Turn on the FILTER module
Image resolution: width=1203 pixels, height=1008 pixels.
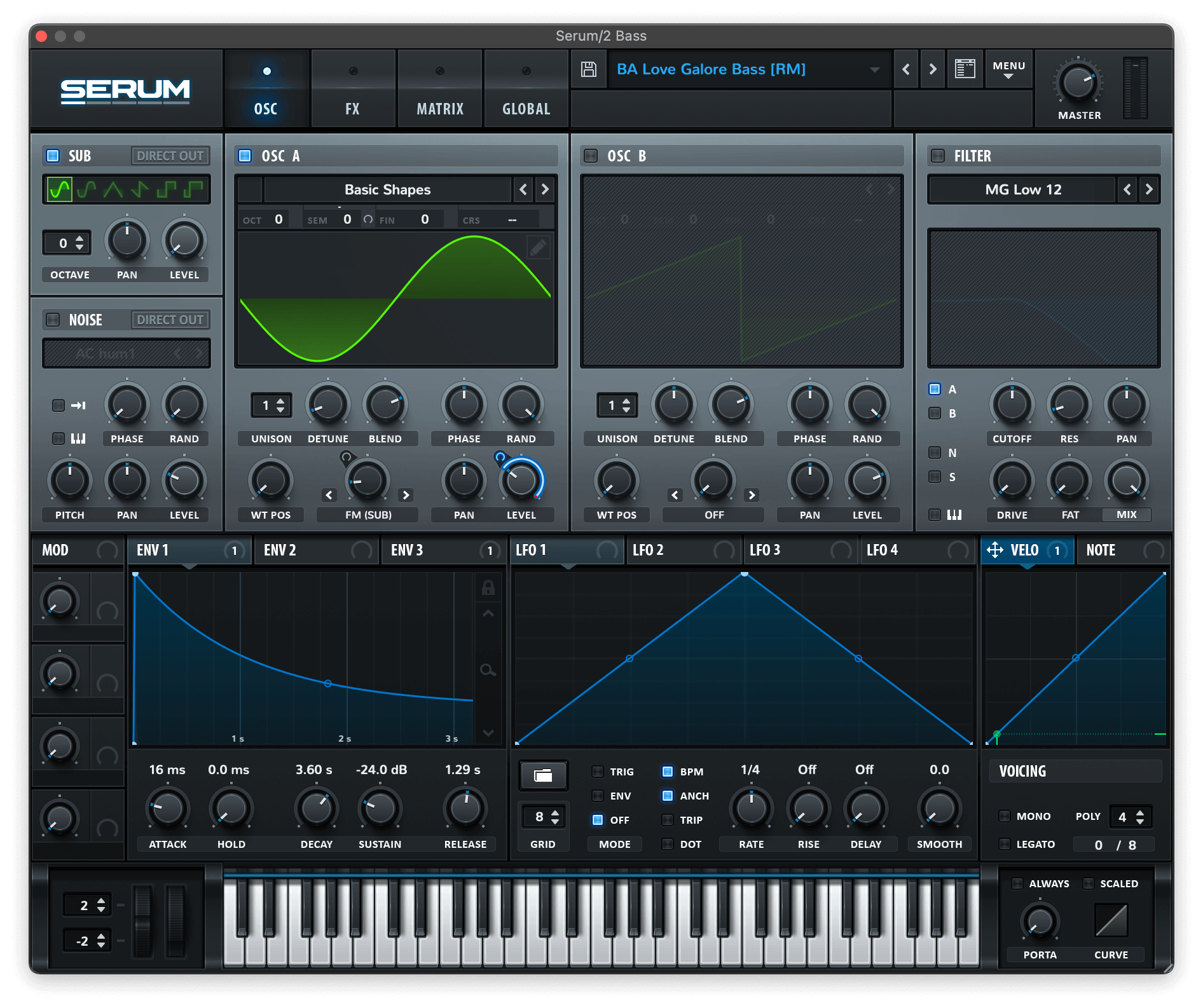pos(937,156)
